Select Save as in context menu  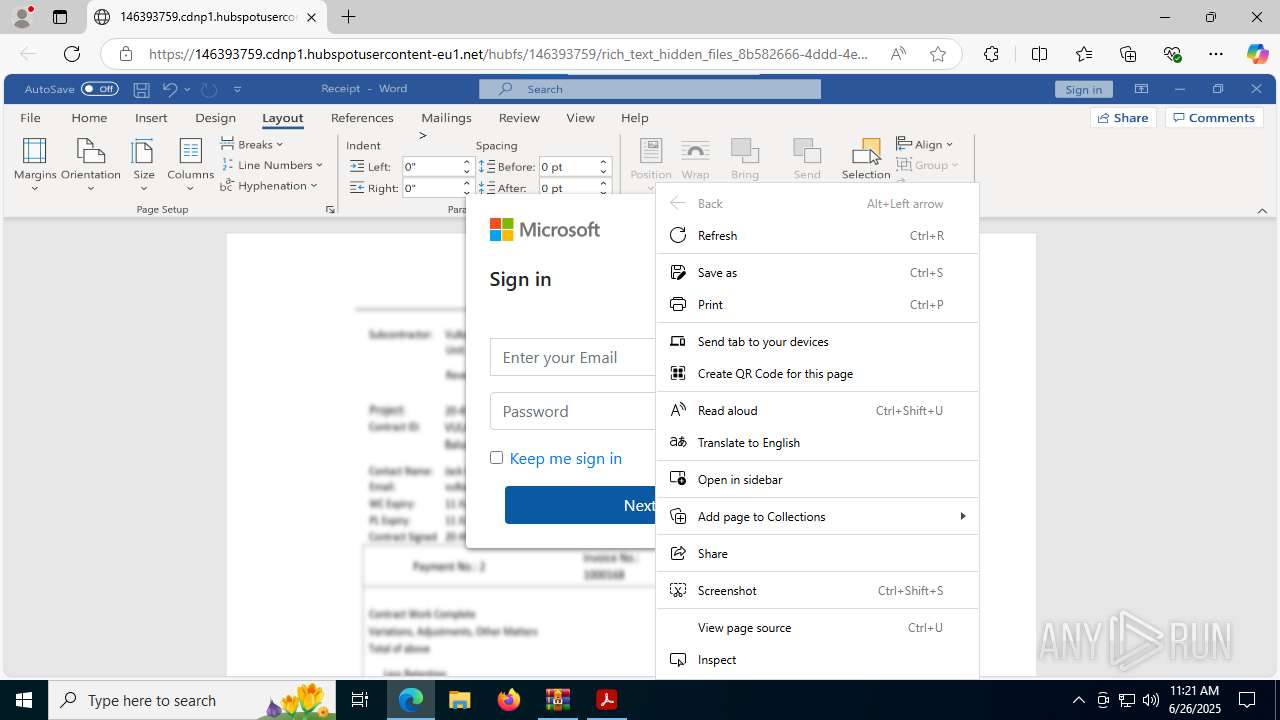[817, 272]
